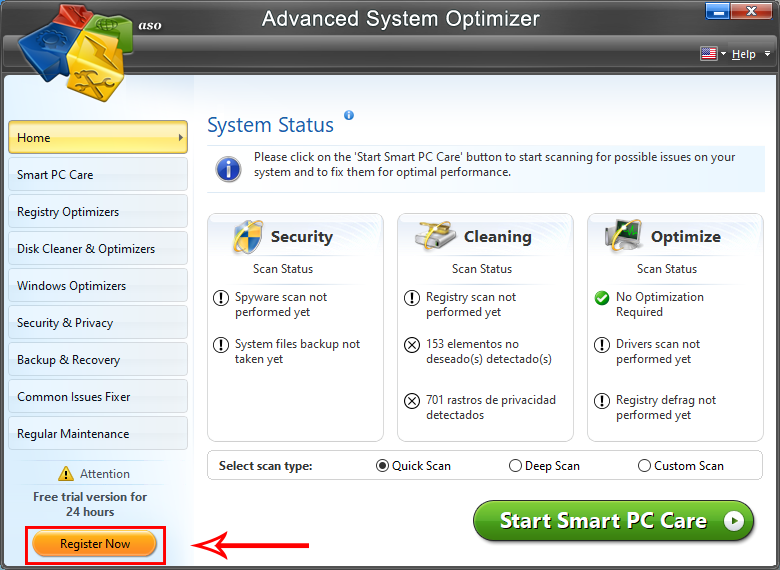Click the US flag language icon
The width and height of the screenshot is (780, 570).
tap(708, 53)
